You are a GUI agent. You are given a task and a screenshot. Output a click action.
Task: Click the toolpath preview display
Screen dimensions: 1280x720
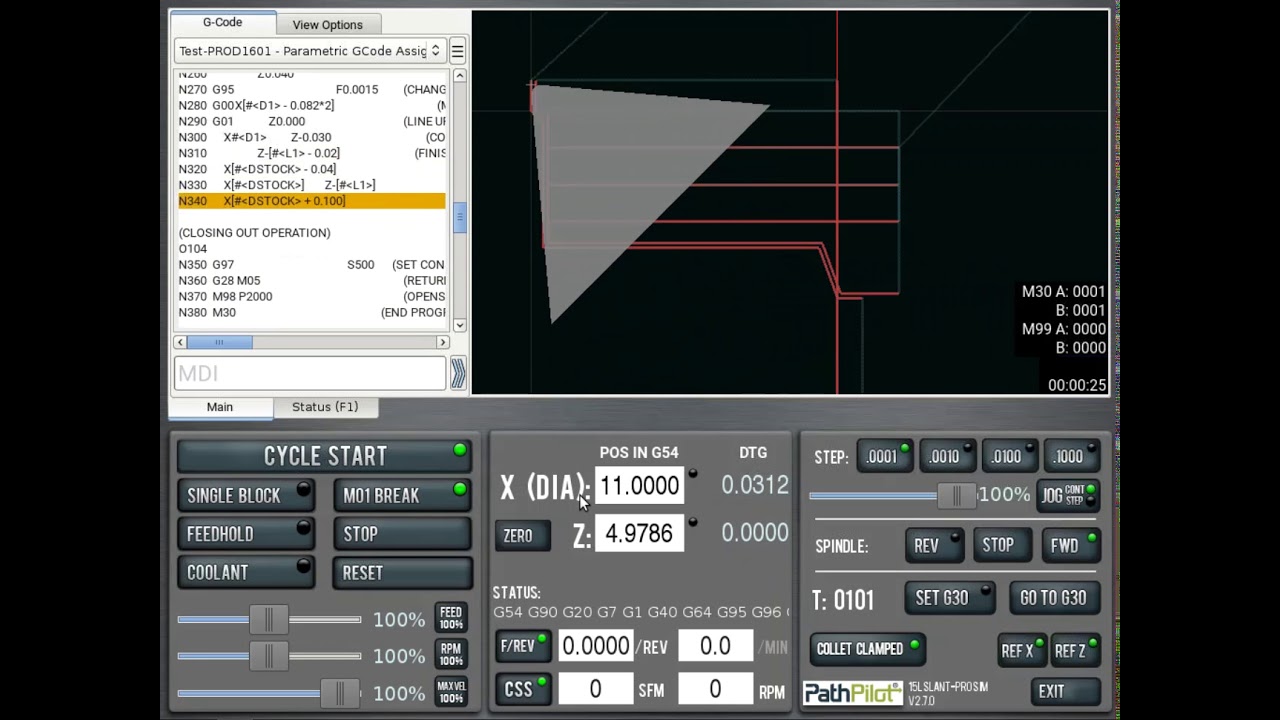tap(790, 202)
